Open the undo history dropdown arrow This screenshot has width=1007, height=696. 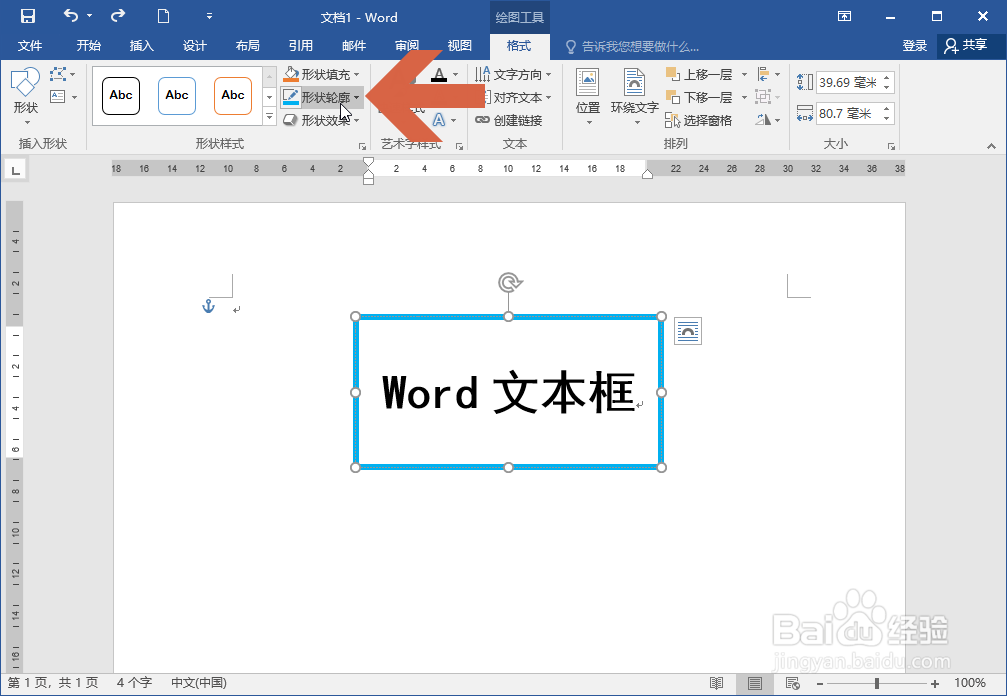click(89, 16)
